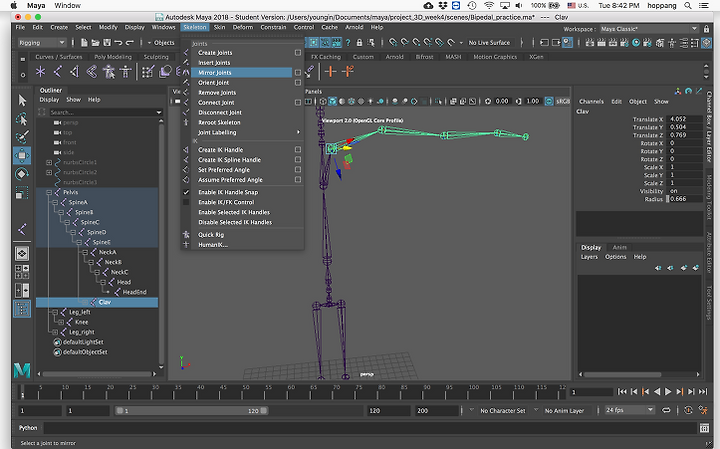Click the Open Scene folder icon
This screenshot has width=720, height=449.
pyautogui.click(x=96, y=43)
